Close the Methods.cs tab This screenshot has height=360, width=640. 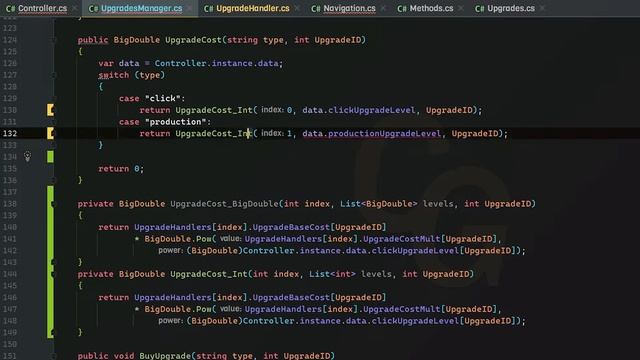point(461,8)
